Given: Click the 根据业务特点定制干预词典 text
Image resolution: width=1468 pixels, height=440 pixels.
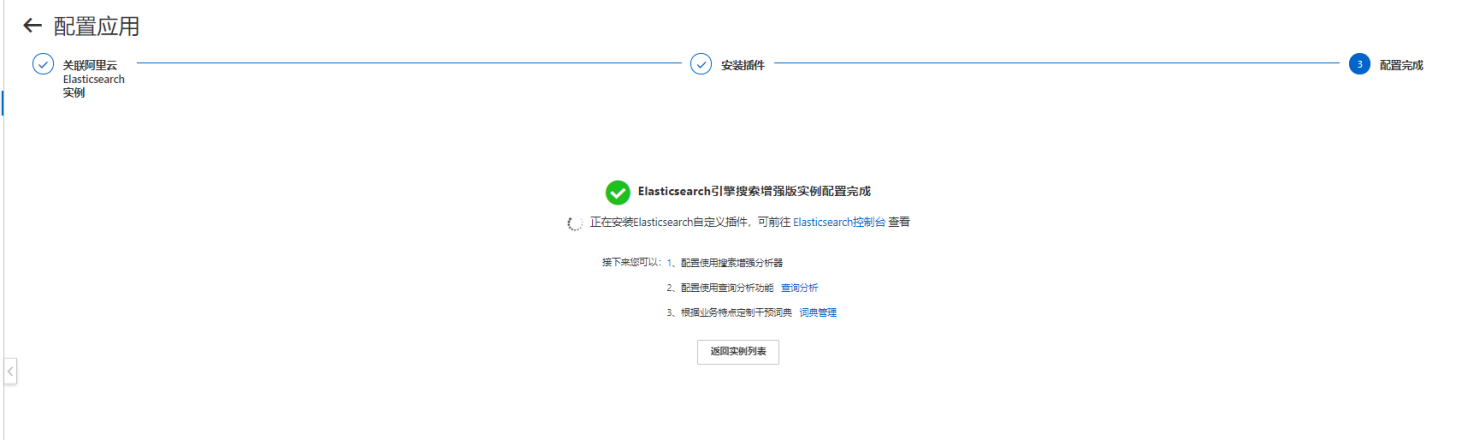Looking at the screenshot, I should point(736,313).
